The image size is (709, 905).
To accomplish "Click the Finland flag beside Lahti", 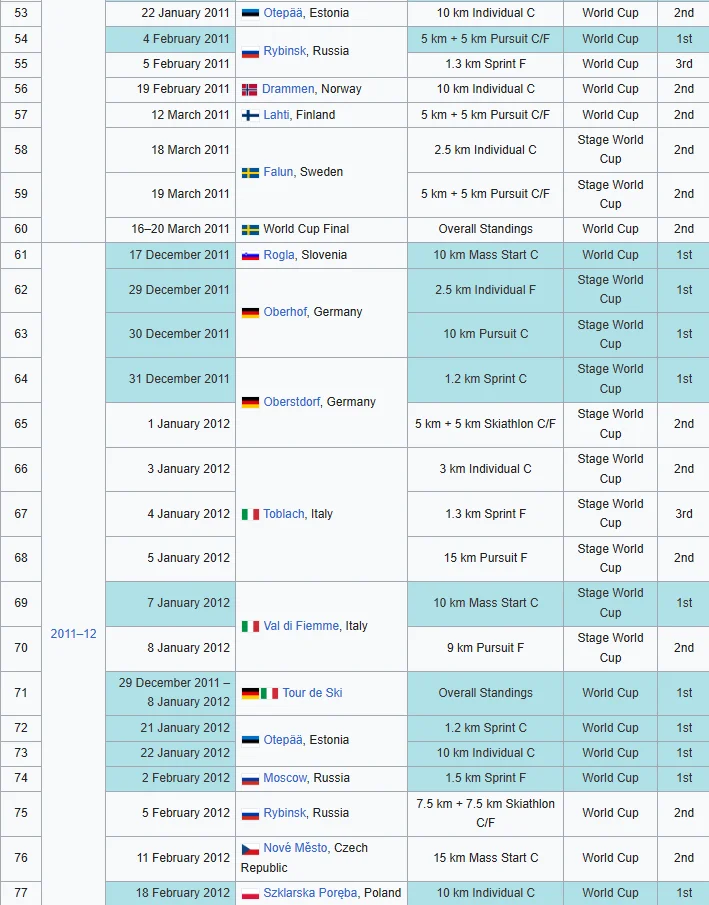I will pos(250,115).
